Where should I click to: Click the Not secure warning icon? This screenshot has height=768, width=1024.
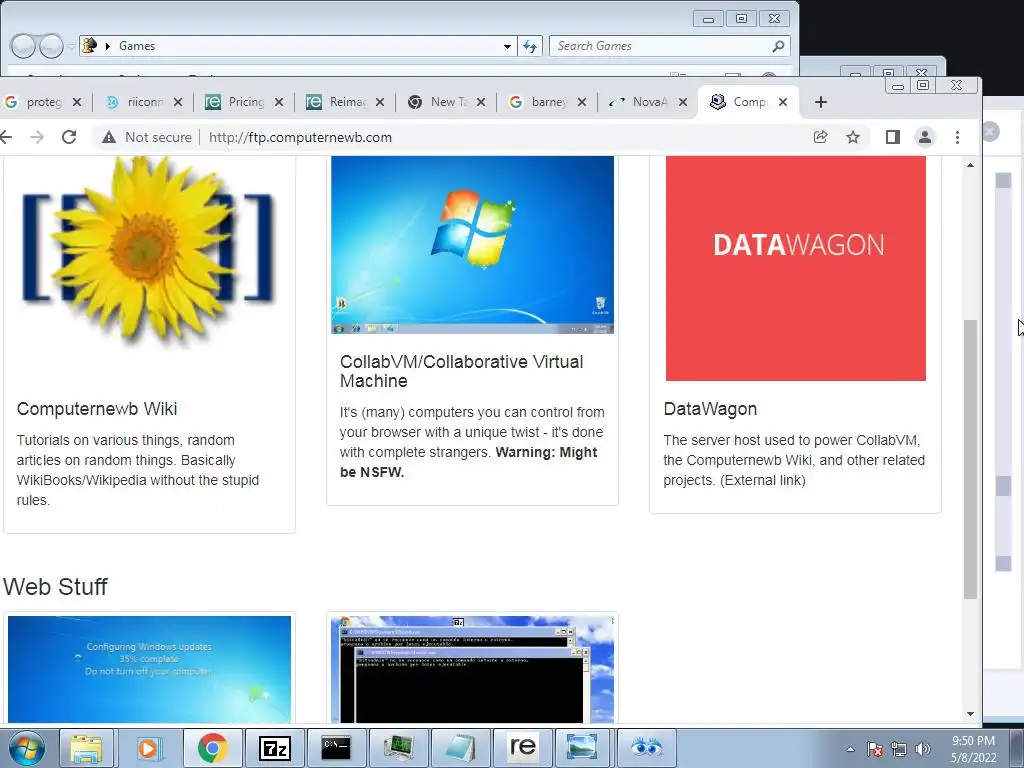click(109, 137)
